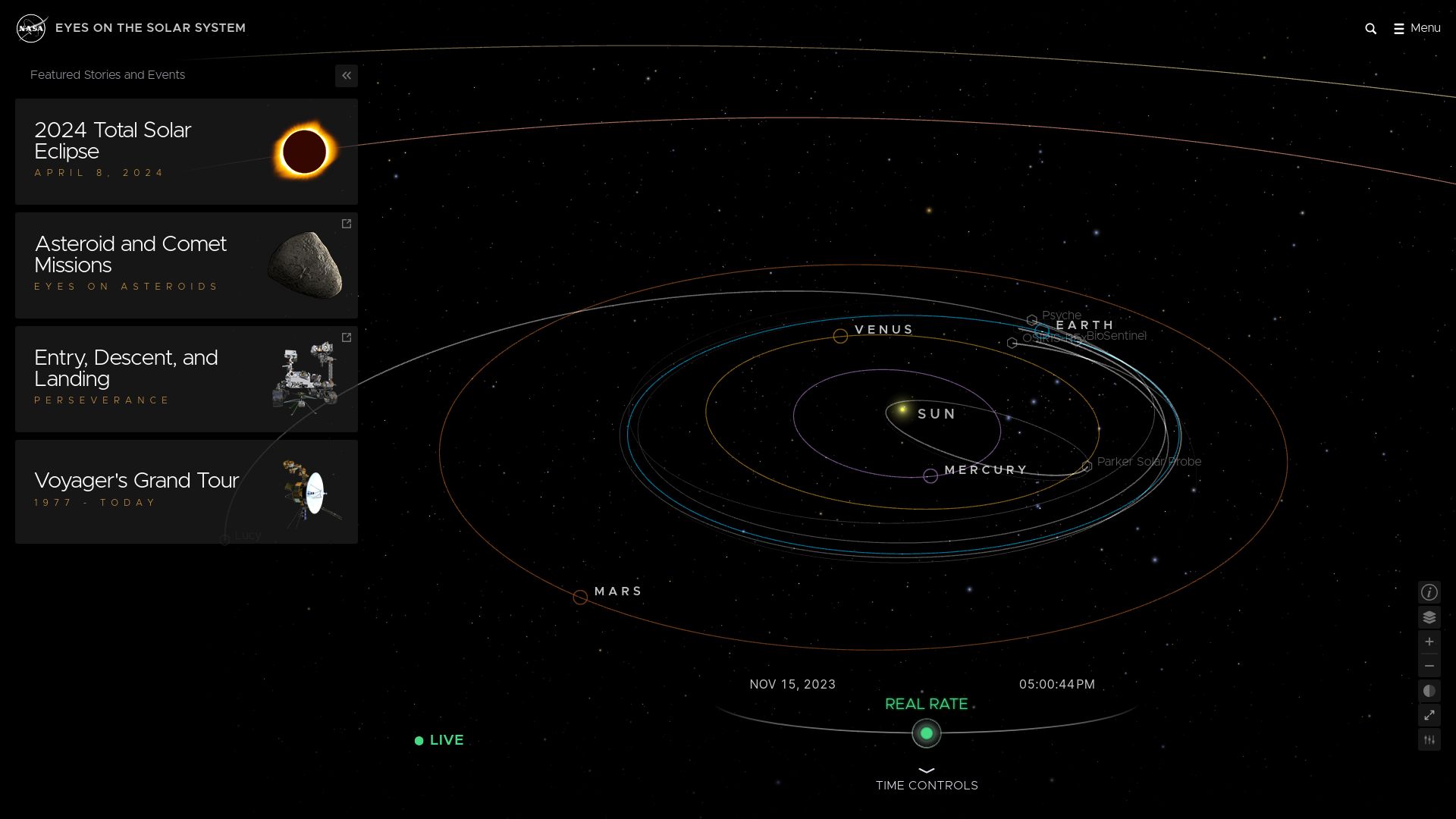Toggle the lighting half-circle icon
1456x819 pixels.
[1429, 691]
